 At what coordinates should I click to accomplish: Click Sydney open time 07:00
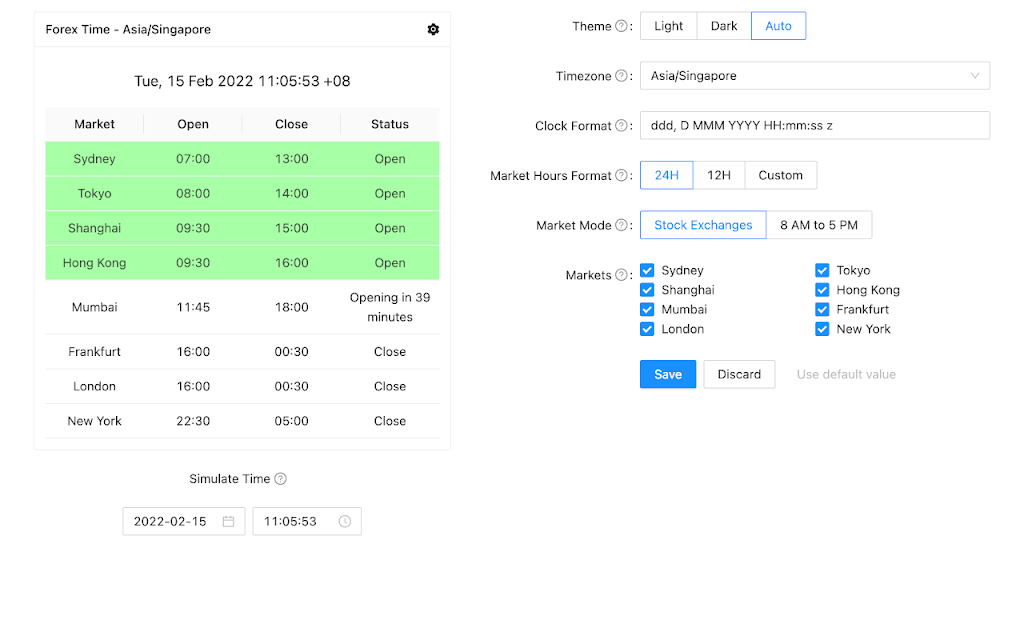tap(193, 159)
